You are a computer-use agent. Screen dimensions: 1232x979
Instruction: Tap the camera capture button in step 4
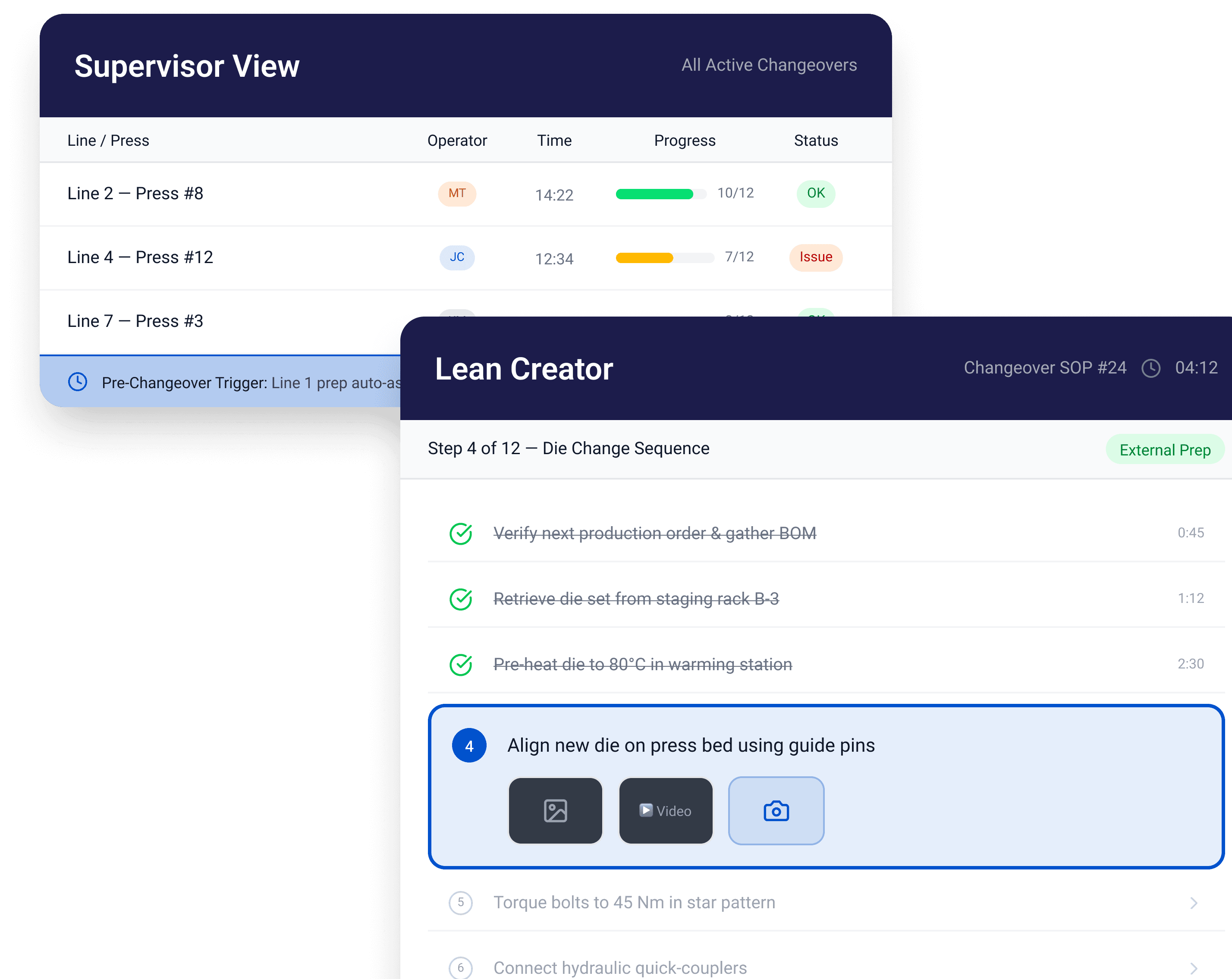pos(776,810)
